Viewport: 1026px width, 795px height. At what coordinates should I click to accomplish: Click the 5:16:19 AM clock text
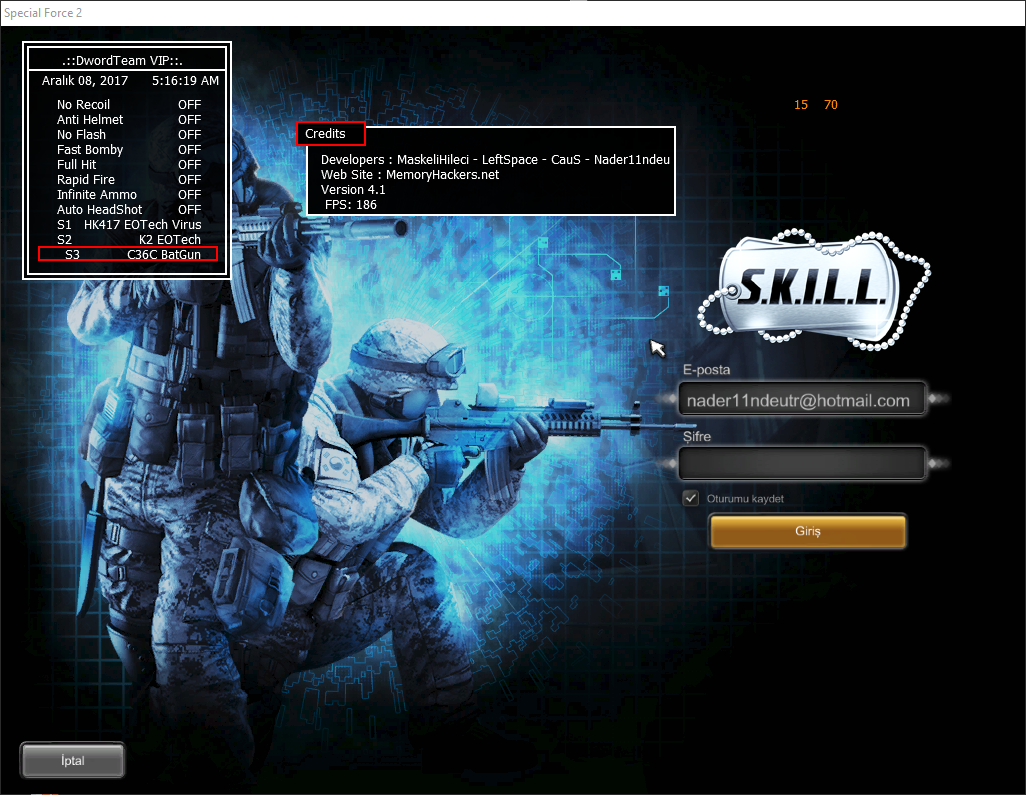(185, 80)
